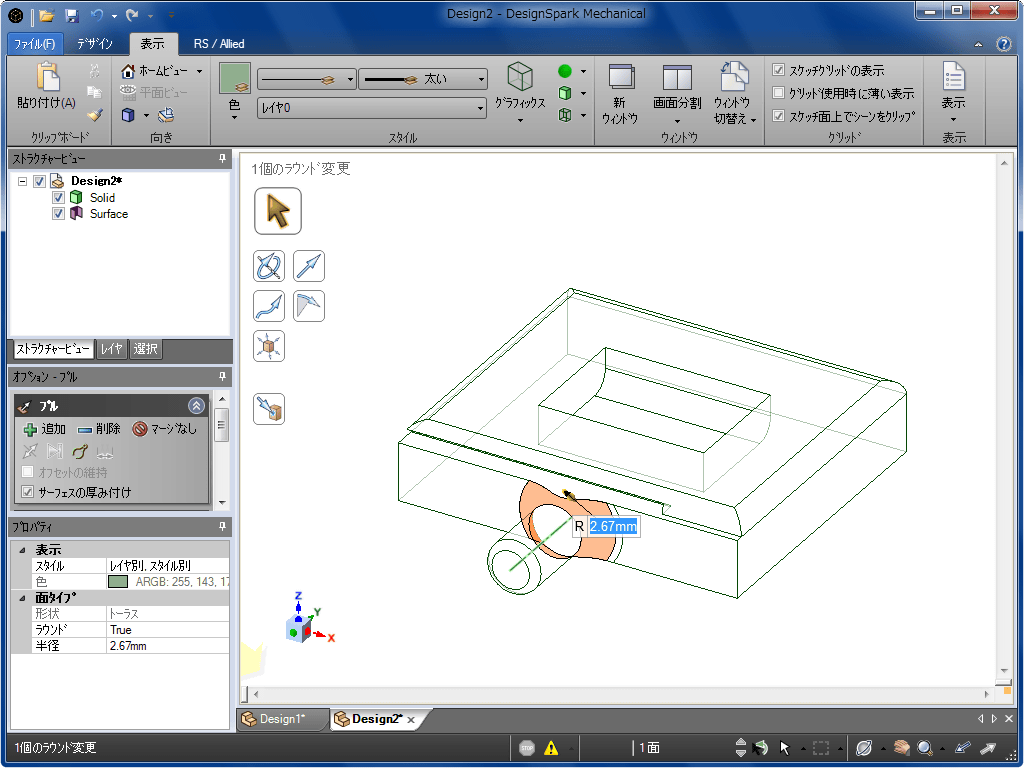Click the green color (色) swatch
The width and height of the screenshot is (1024, 768).
coord(235,78)
